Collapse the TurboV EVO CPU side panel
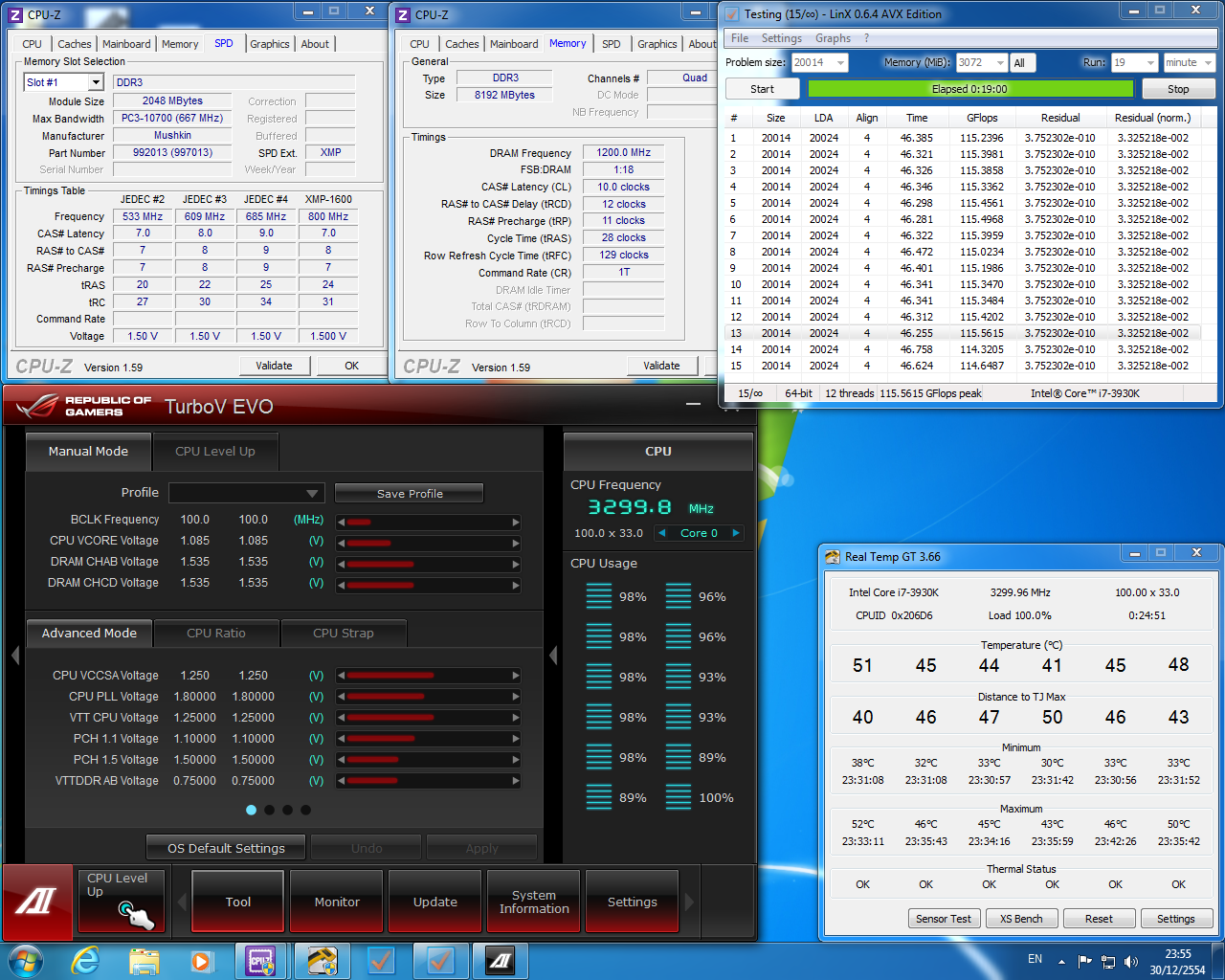 [553, 656]
